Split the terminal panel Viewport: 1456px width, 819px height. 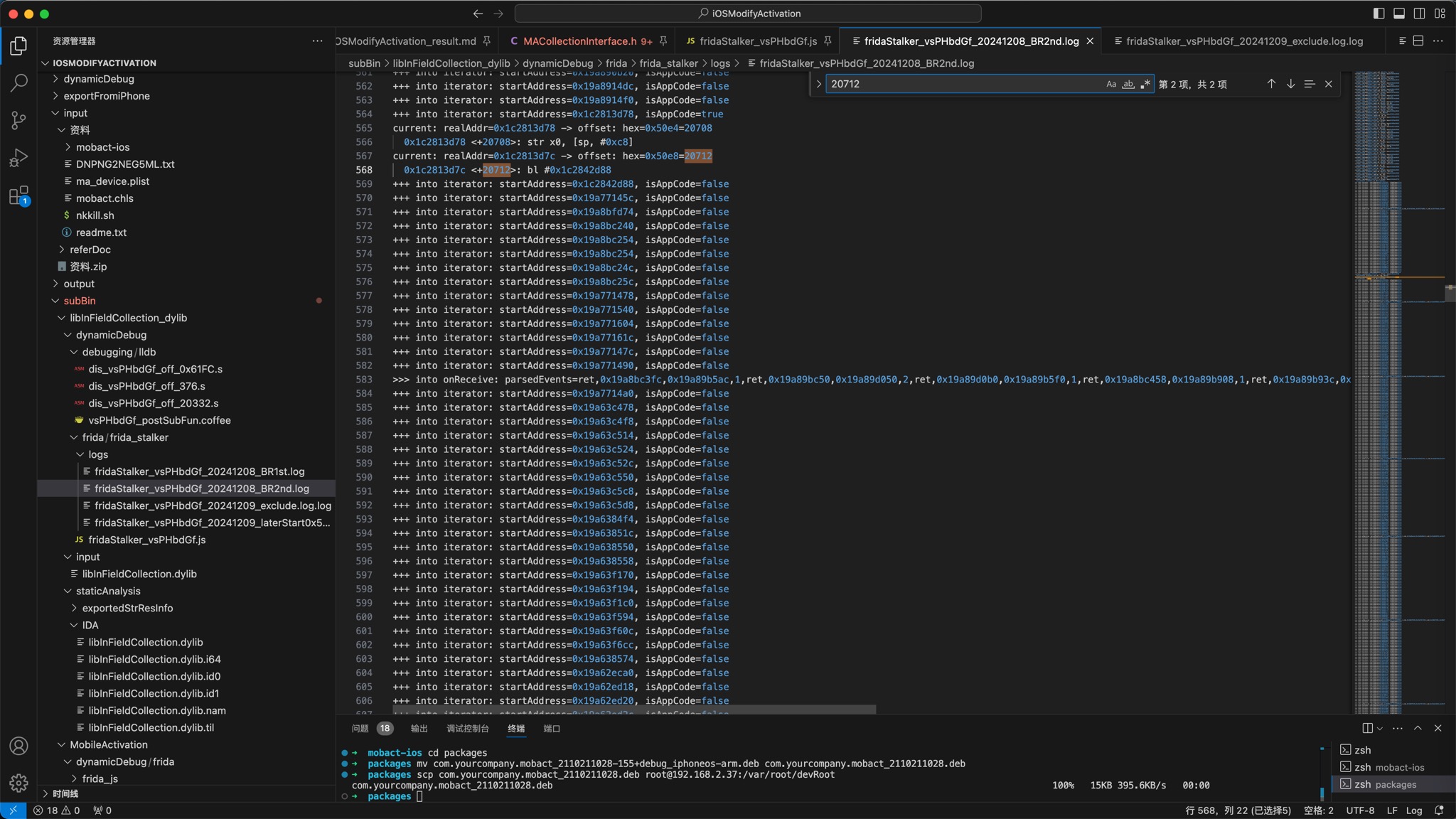coord(1367,728)
